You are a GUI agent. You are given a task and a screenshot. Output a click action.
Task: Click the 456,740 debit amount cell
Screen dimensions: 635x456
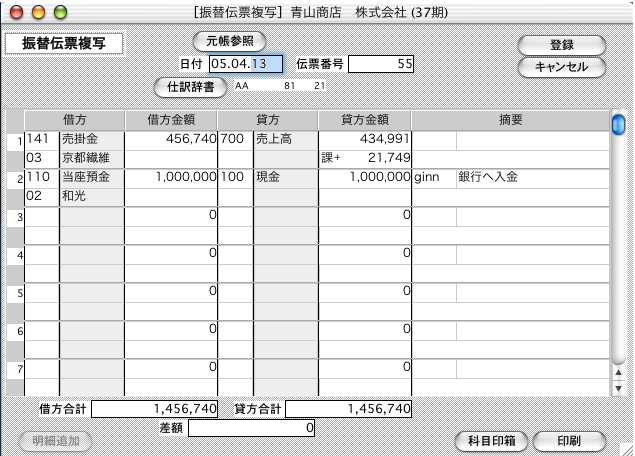pyautogui.click(x=171, y=139)
